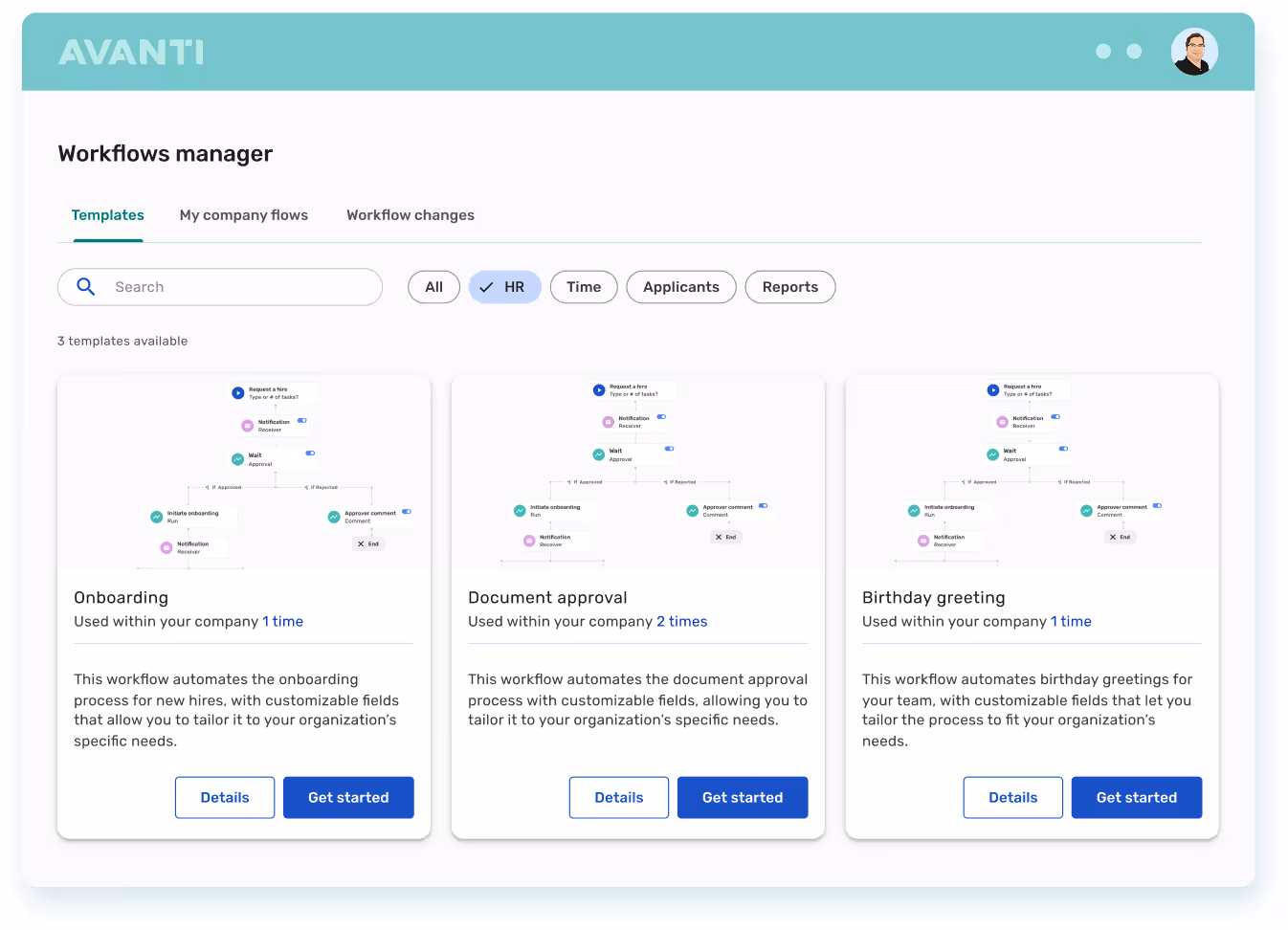Screen dimensions: 1288x930
Task: Click the checkmark inside the HR filter chip
Action: click(485, 287)
